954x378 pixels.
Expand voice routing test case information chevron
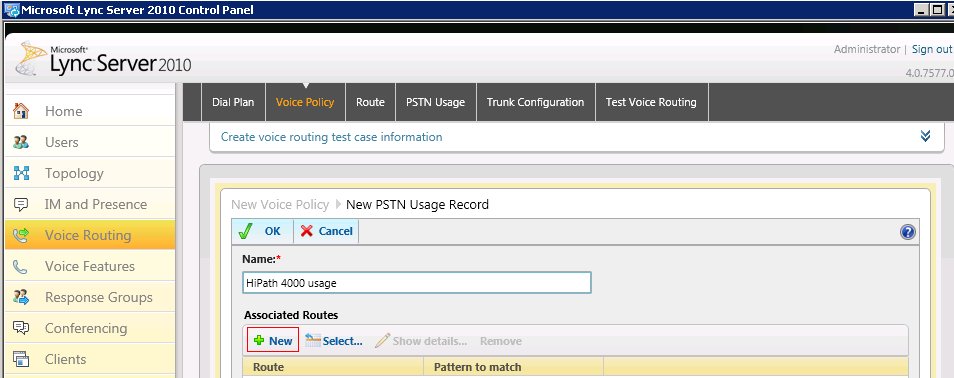(x=925, y=136)
